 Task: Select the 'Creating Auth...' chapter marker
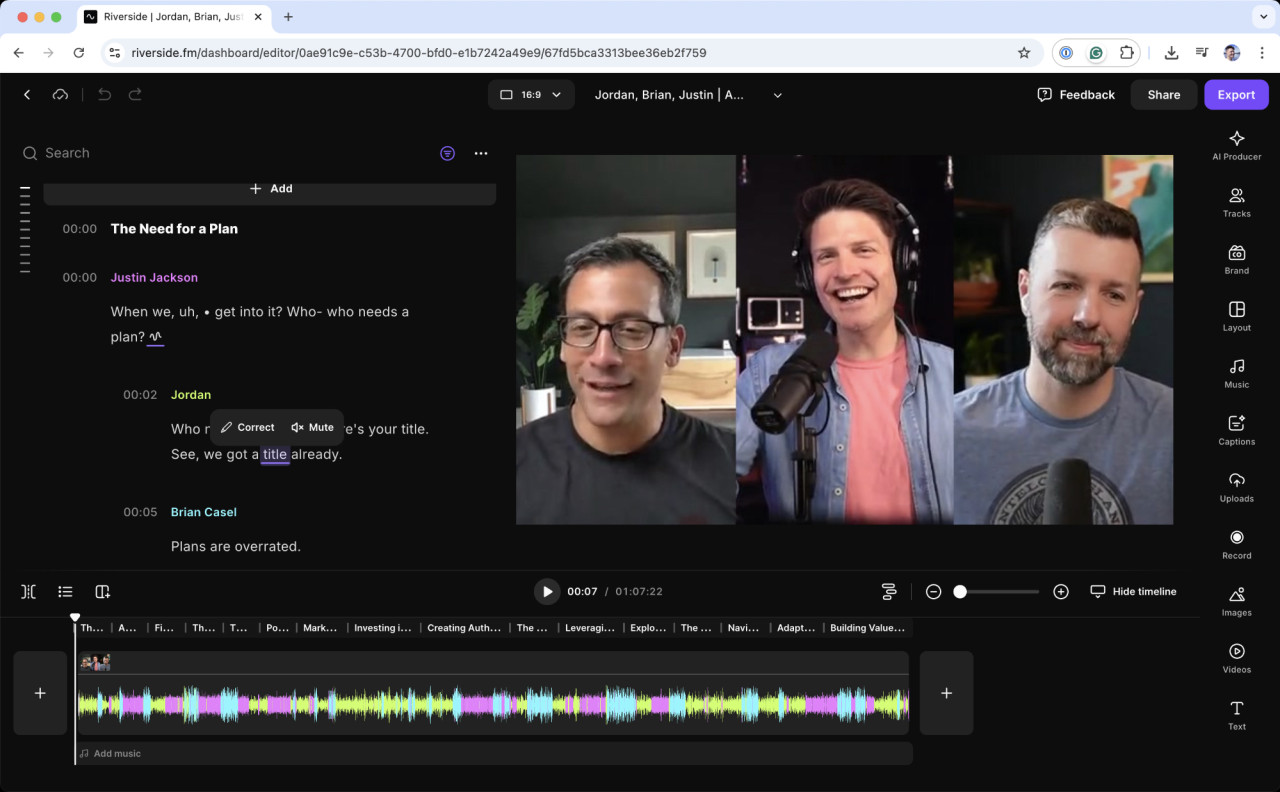pos(463,628)
